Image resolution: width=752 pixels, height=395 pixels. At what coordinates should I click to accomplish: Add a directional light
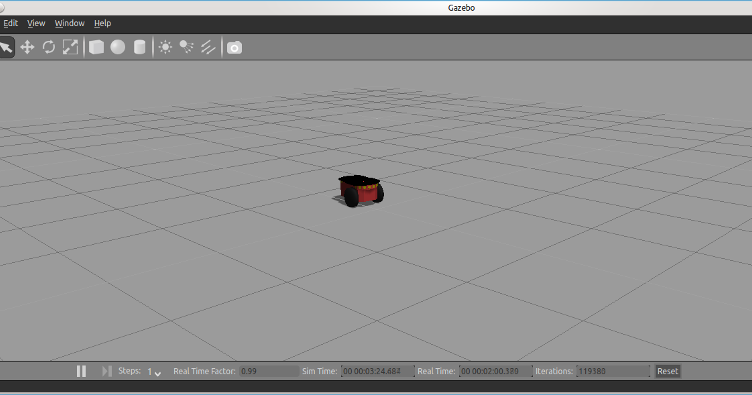pos(208,47)
